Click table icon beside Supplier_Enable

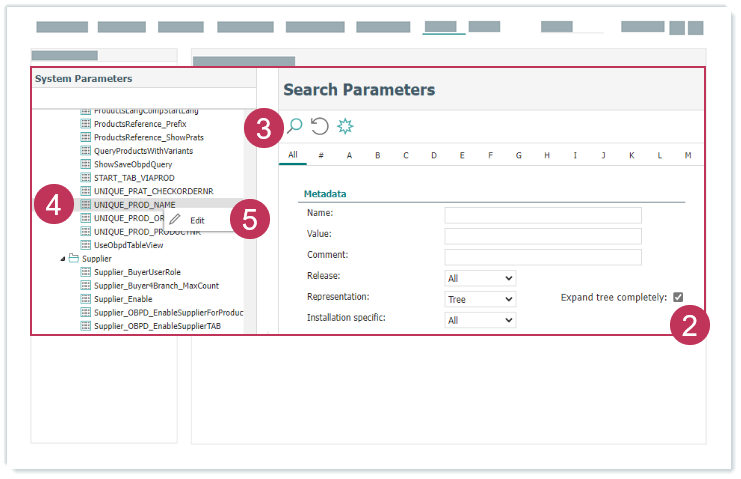coord(86,299)
